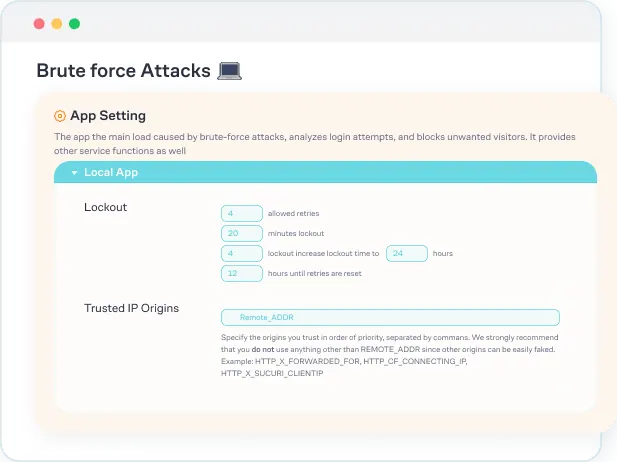Image resolution: width=617 pixels, height=462 pixels.
Task: Click the Brute force Attacks heading
Action: pyautogui.click(x=124, y=71)
